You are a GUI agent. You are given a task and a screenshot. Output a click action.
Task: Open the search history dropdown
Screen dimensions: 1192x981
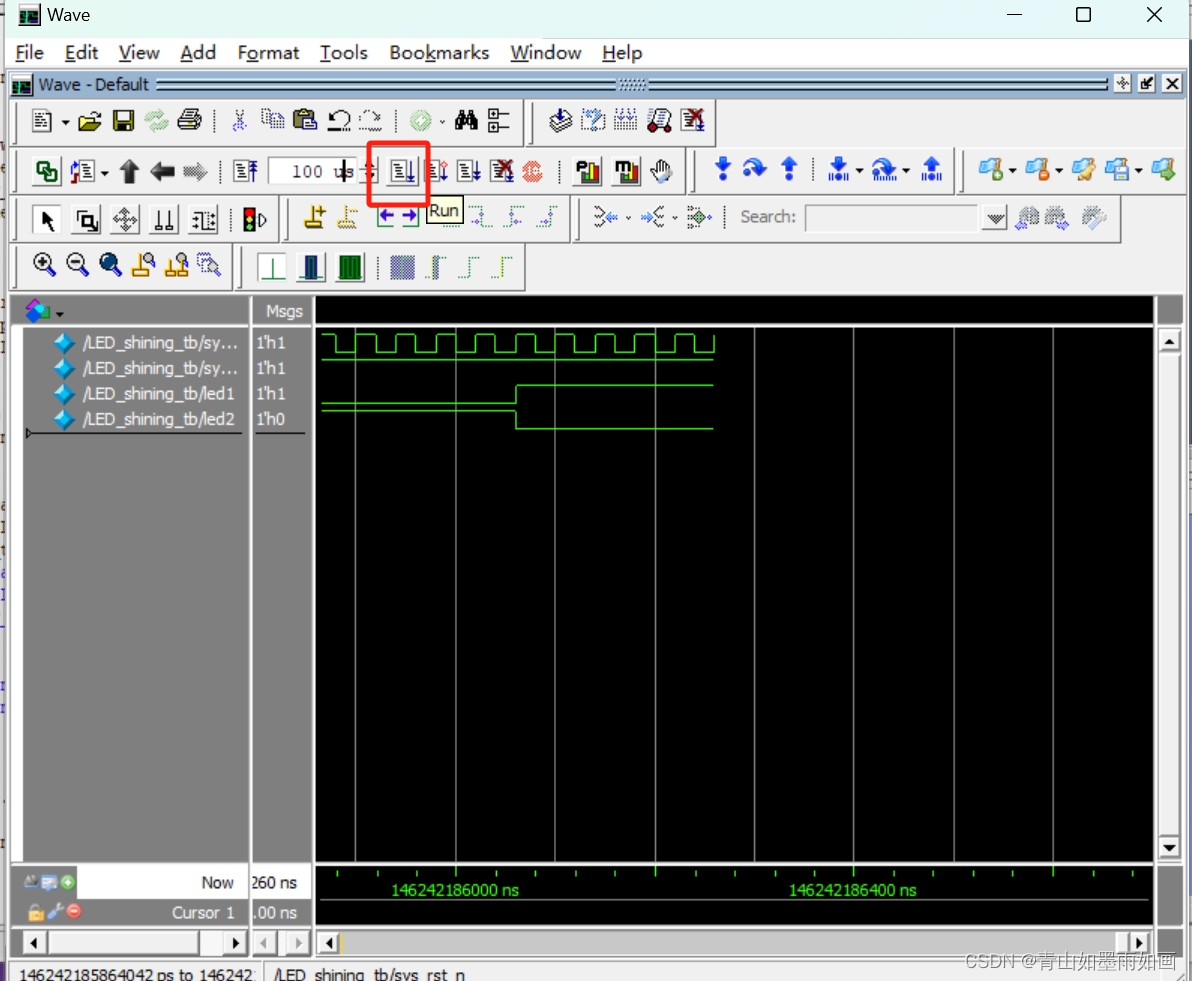[994, 217]
